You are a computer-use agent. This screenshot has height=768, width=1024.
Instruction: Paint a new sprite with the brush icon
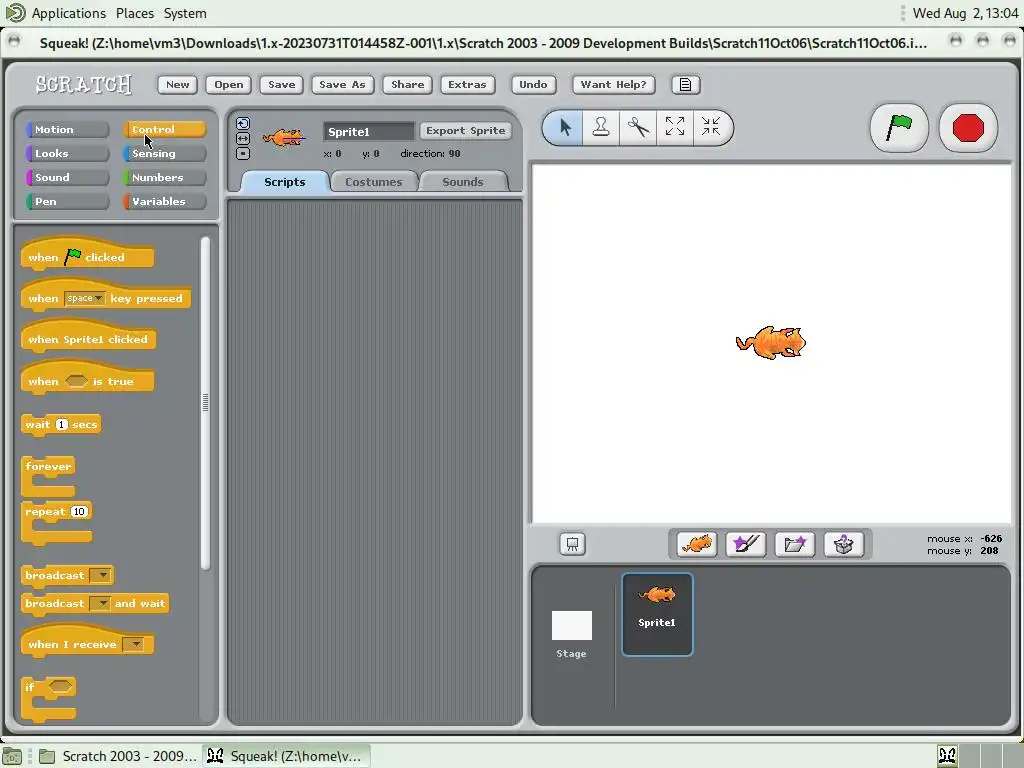[745, 544]
